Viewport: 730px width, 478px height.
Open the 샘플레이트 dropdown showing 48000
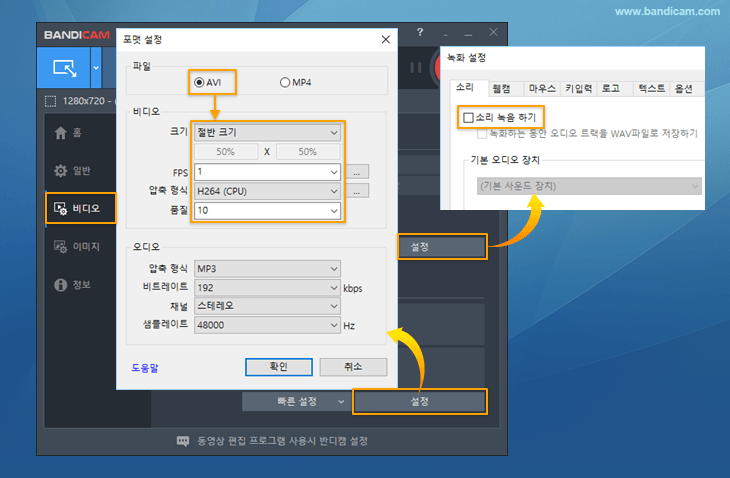[x=267, y=325]
